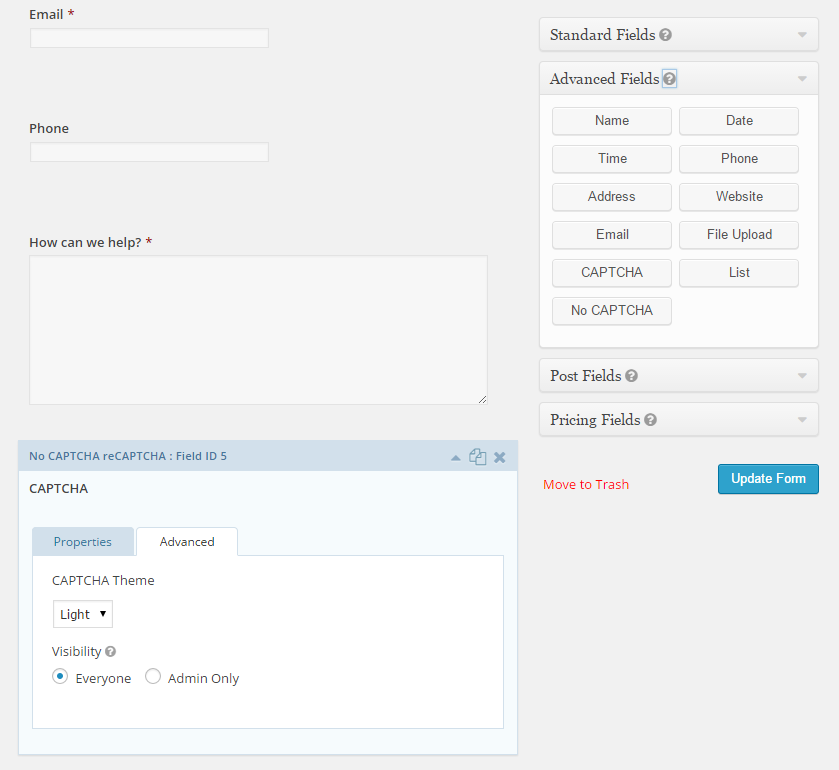
Task: Click the Move to Trash link
Action: tap(586, 485)
